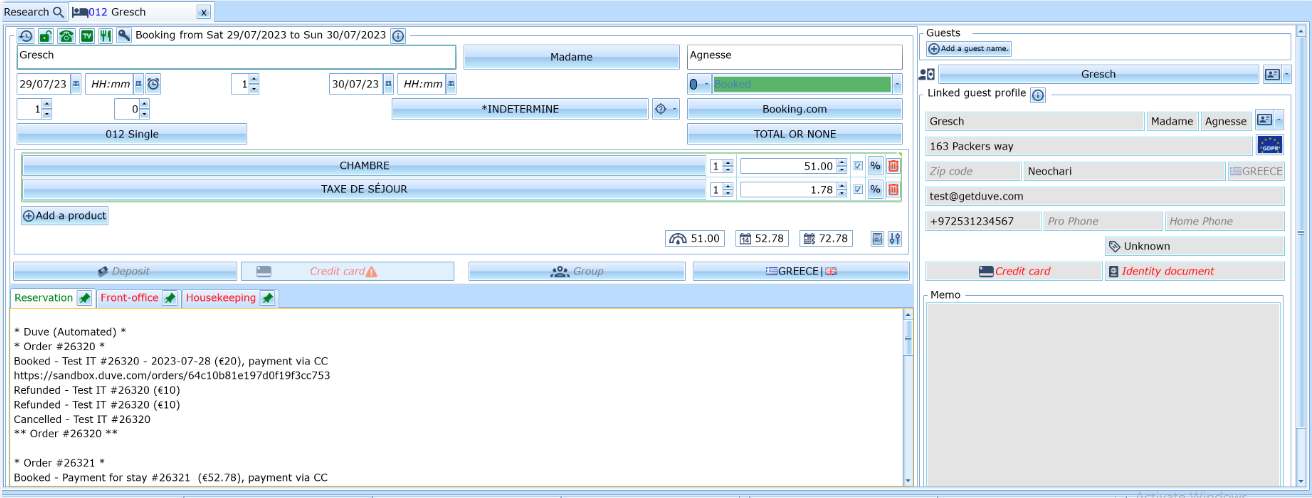
Task: Pin the Reservation notes tab
Action: (84, 298)
